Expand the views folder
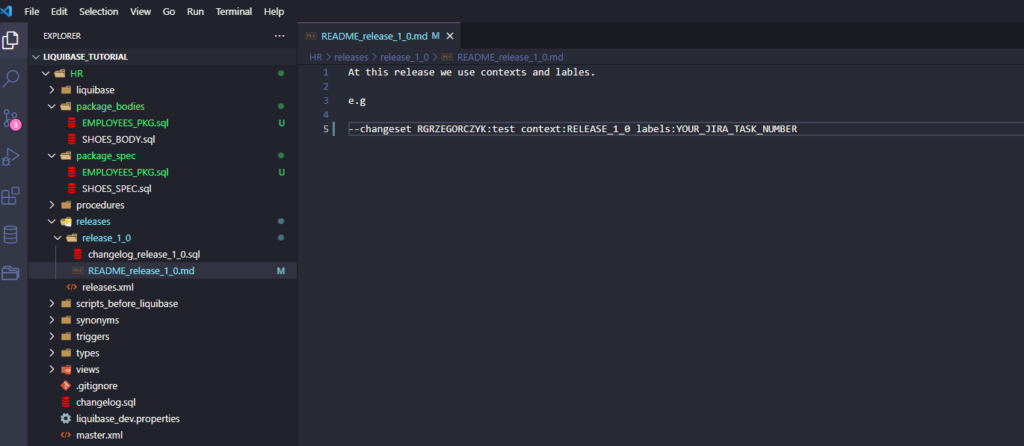Viewport: 1024px width, 446px height. (x=162, y=369)
